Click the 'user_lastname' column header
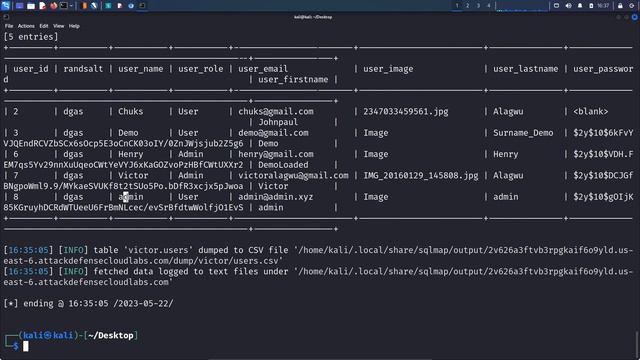 [x=525, y=69]
